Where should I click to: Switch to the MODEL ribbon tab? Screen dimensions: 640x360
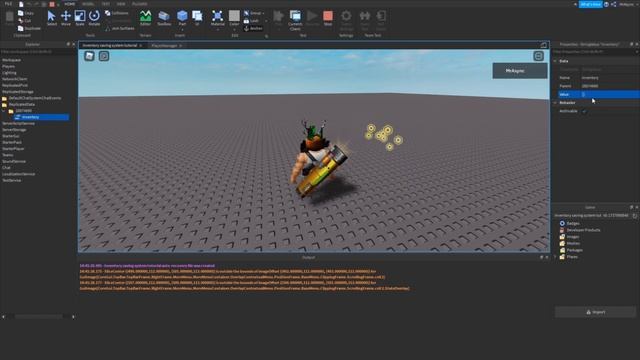coord(88,4)
